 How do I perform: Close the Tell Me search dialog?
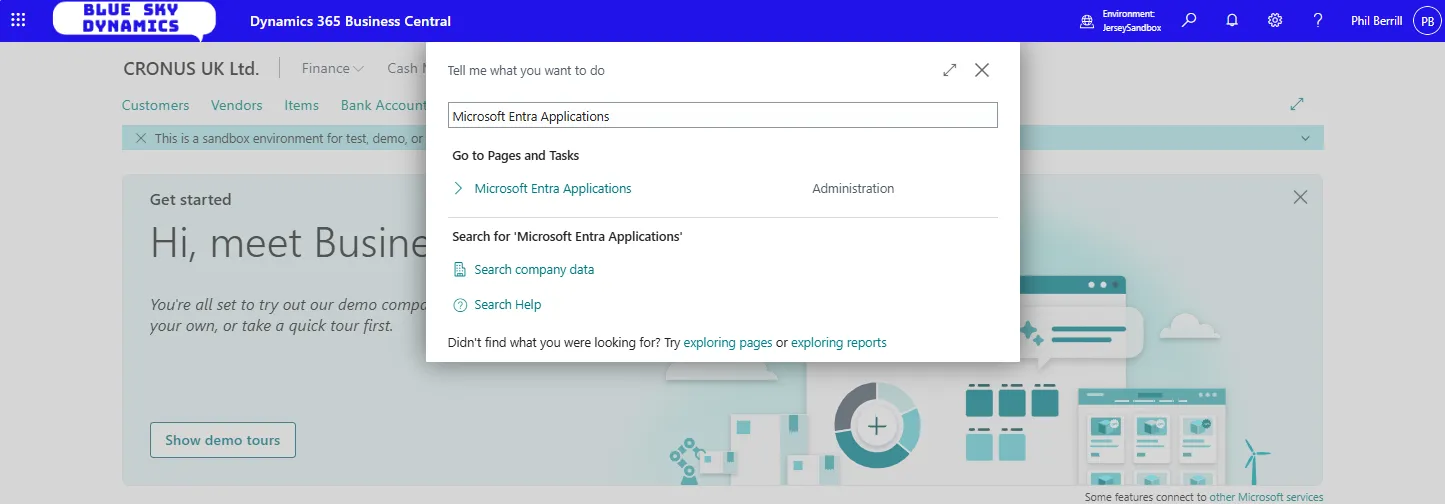(x=982, y=70)
